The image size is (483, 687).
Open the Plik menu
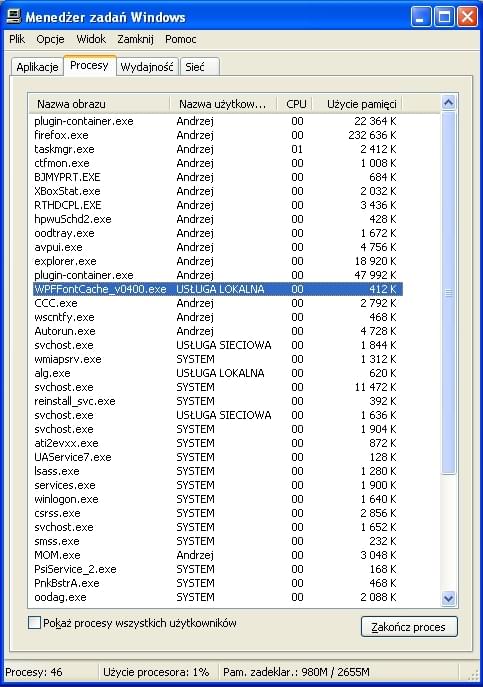(x=17, y=39)
